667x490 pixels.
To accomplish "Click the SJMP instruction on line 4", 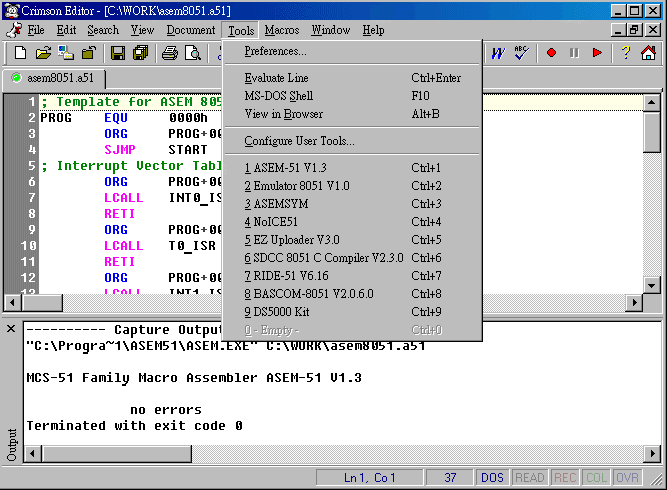I will [120, 150].
